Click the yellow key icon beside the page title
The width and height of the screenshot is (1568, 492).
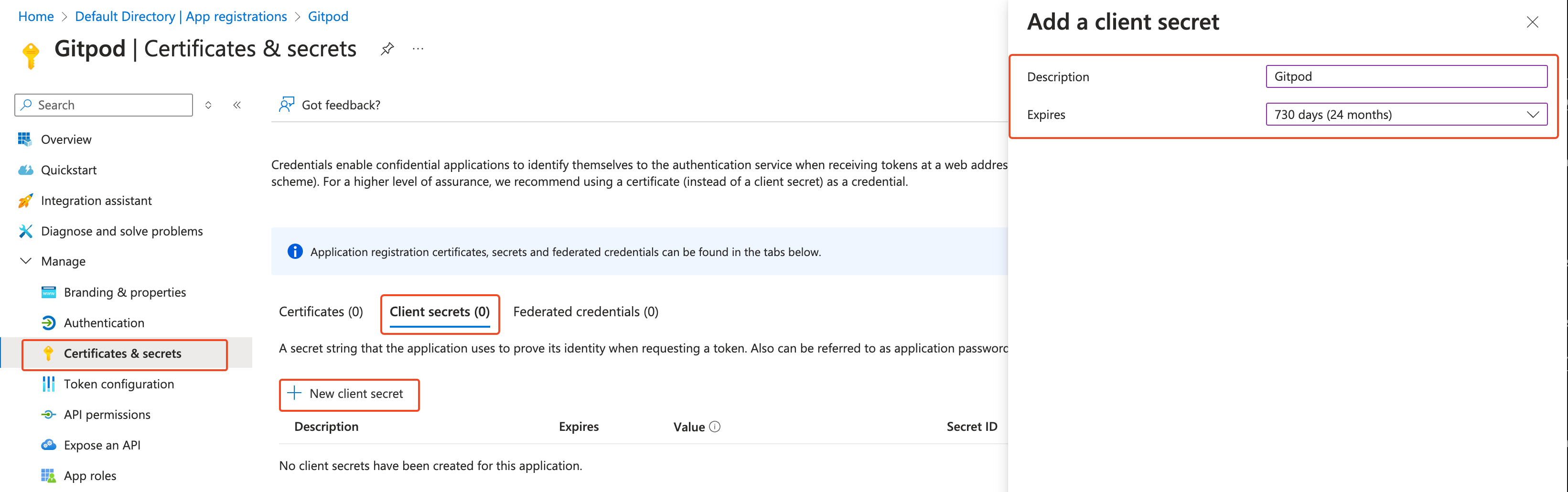[31, 55]
